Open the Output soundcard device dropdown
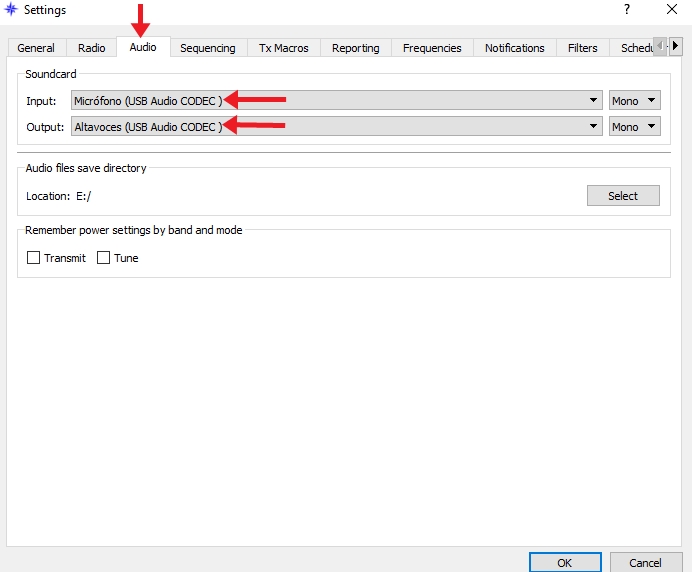The image size is (692, 572). point(336,127)
